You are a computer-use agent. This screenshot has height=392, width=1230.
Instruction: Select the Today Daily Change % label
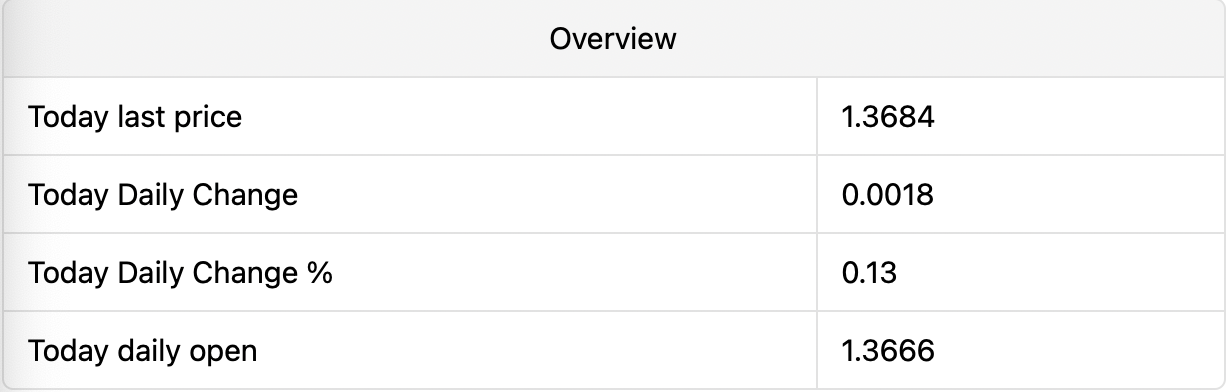pyautogui.click(x=180, y=273)
